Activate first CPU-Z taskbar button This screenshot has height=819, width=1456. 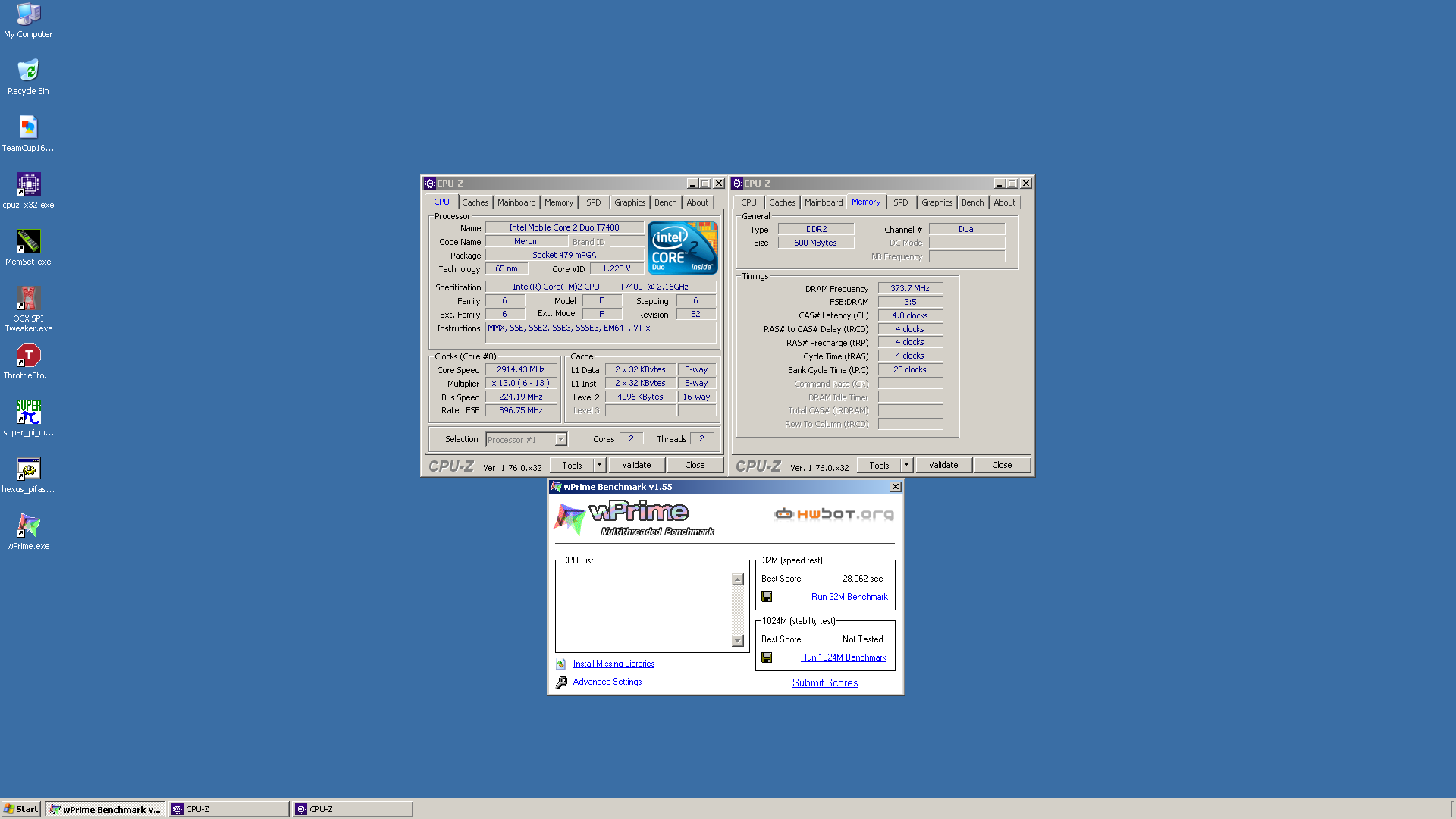pyautogui.click(x=229, y=809)
